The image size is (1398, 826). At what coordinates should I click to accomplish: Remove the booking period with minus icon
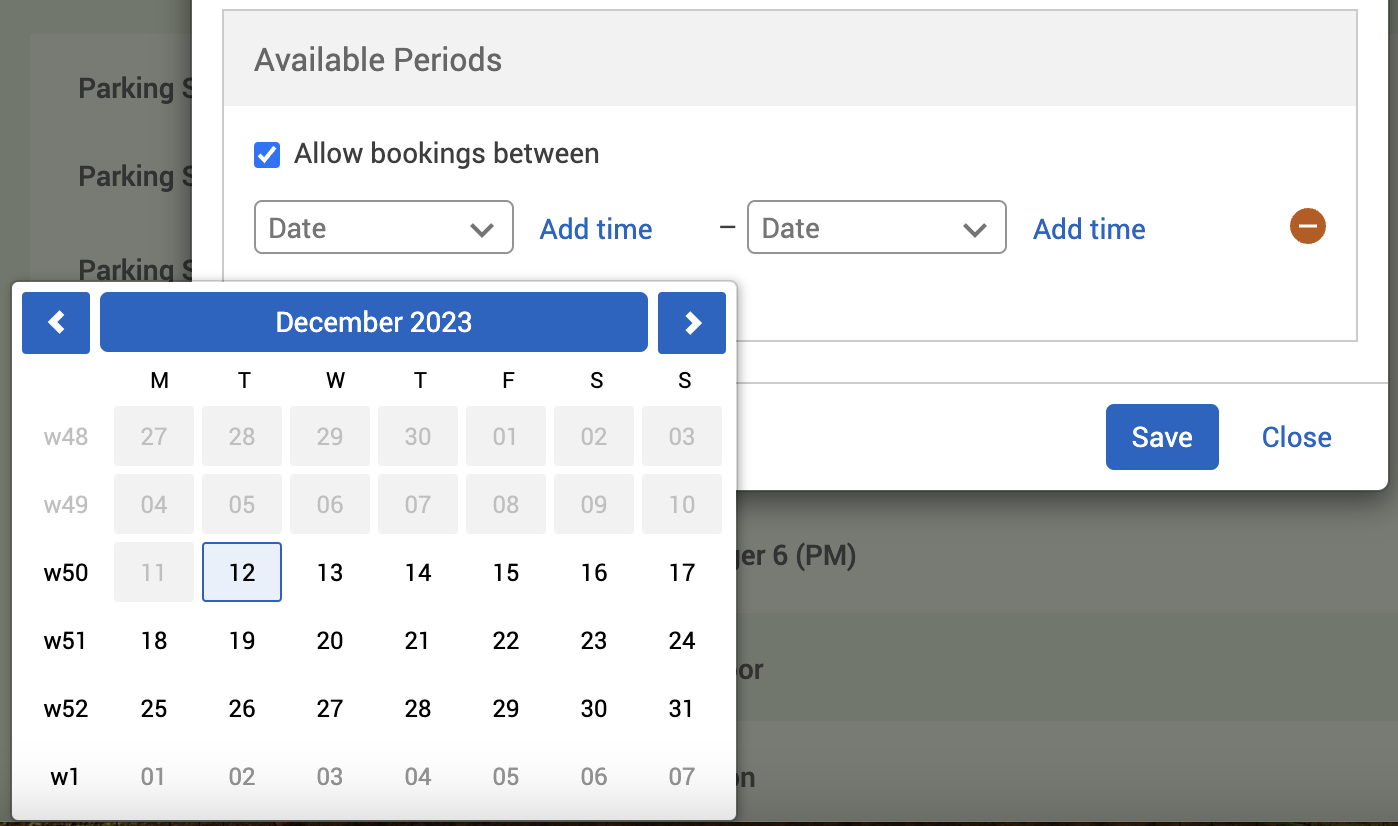coord(1307,226)
